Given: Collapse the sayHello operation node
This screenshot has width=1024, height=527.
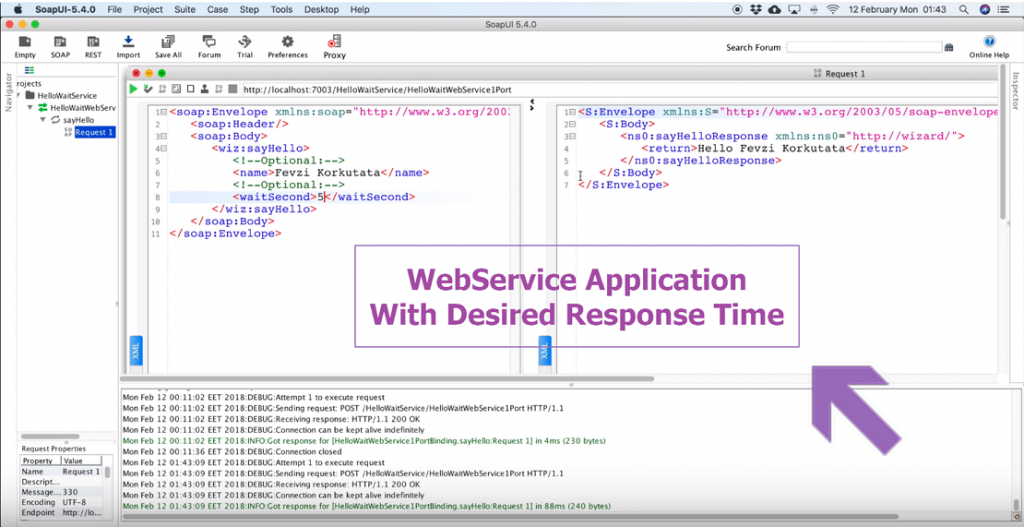Looking at the screenshot, I should [x=42, y=120].
